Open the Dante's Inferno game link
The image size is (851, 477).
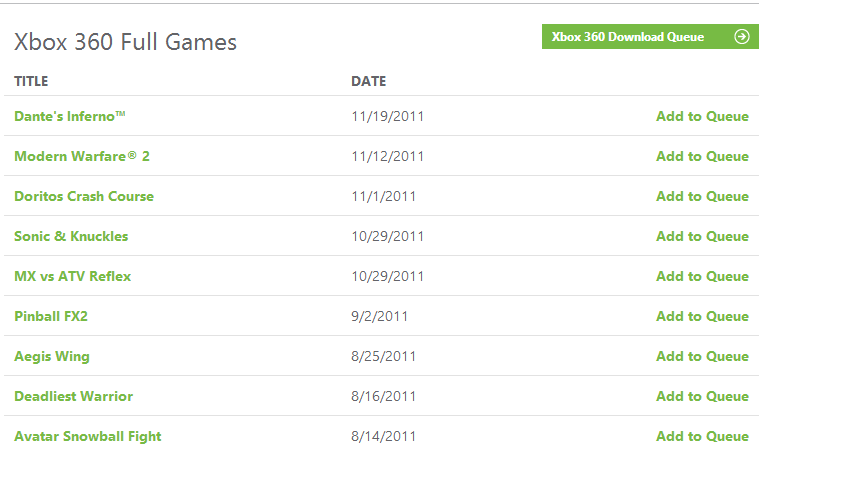[x=69, y=116]
